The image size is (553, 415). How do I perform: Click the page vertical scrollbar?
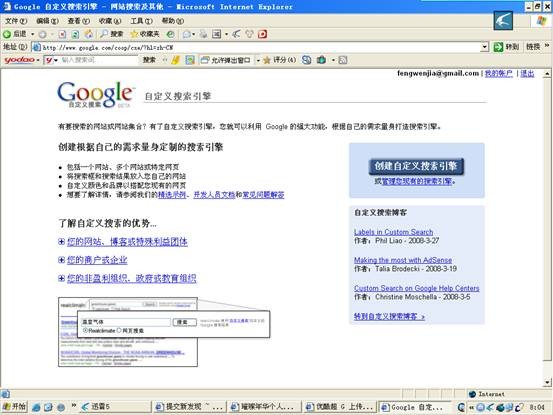(547, 228)
